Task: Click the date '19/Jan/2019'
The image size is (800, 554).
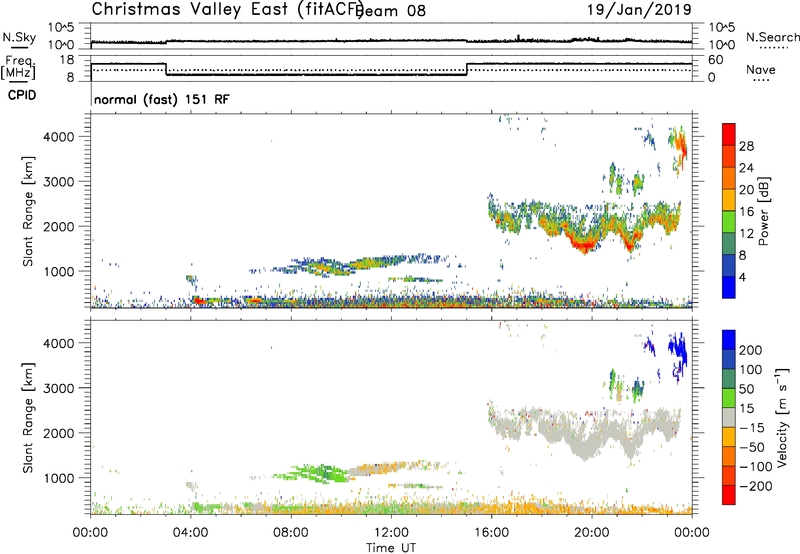Action: pos(639,10)
